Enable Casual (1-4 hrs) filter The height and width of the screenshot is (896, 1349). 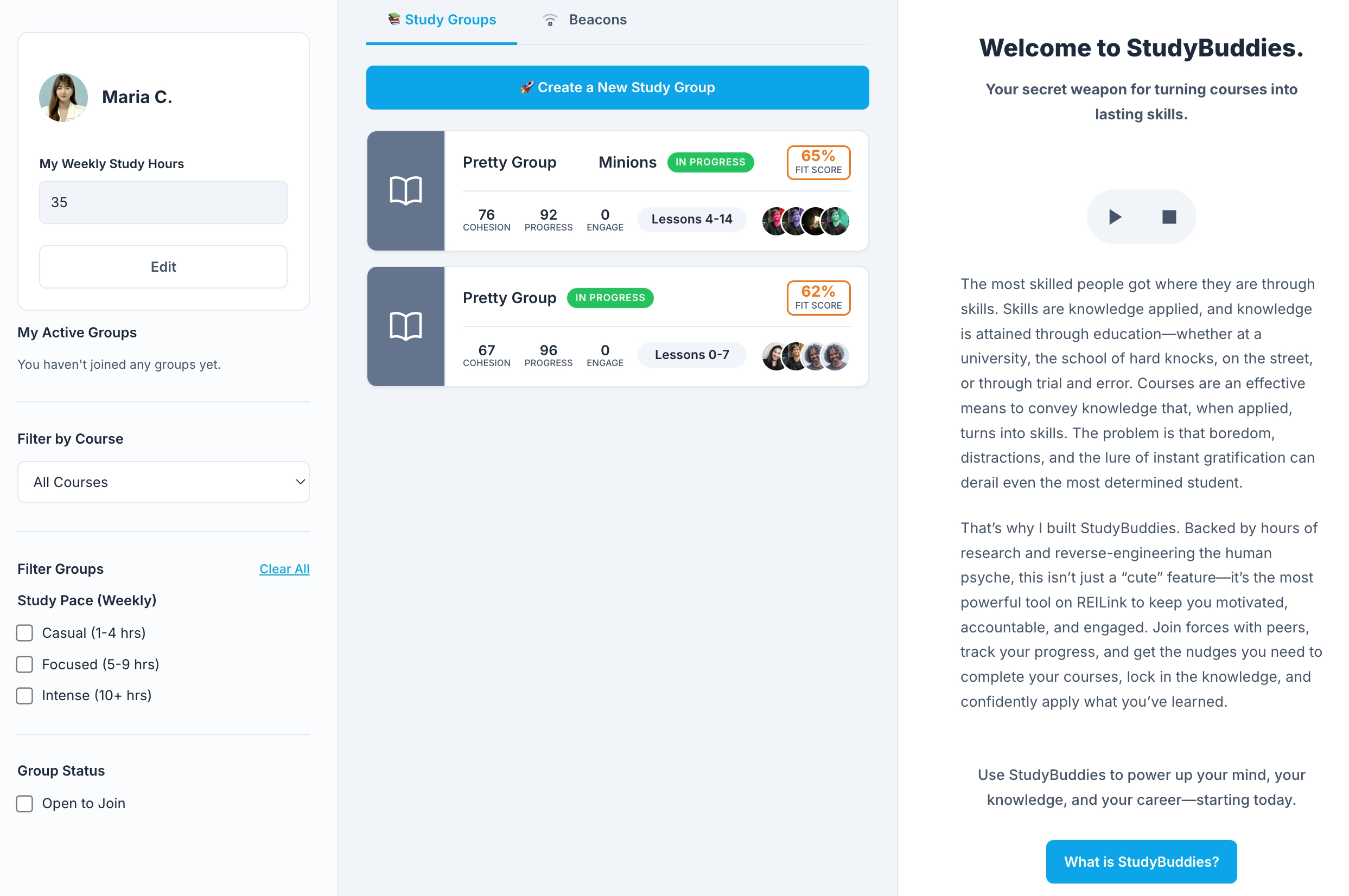point(24,633)
